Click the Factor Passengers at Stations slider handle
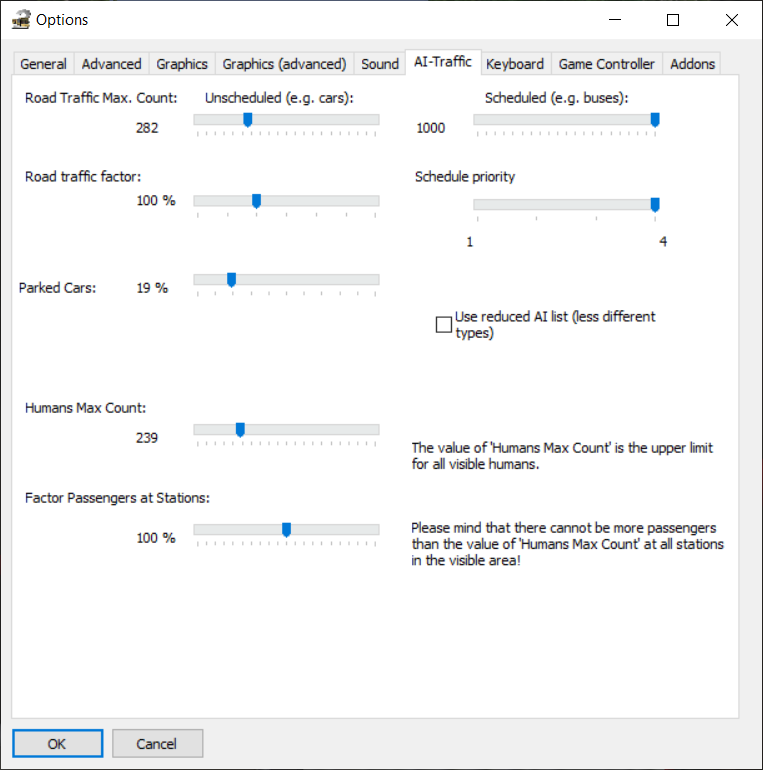763x770 pixels. point(286,530)
